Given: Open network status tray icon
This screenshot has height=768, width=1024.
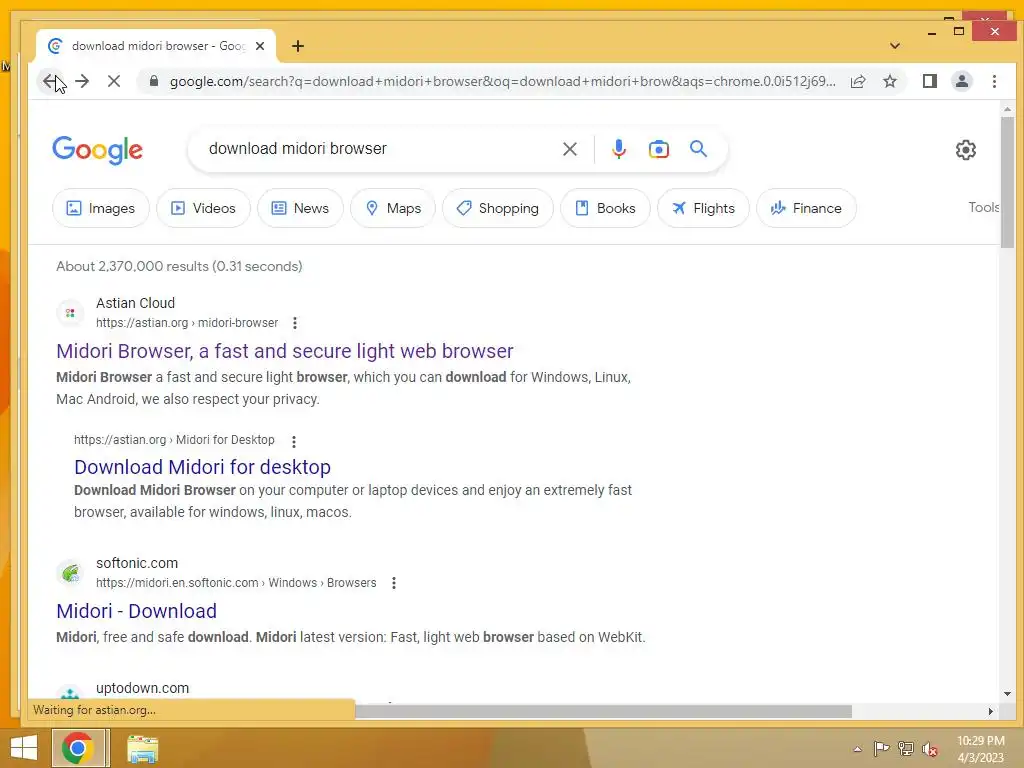Looking at the screenshot, I should [906, 748].
